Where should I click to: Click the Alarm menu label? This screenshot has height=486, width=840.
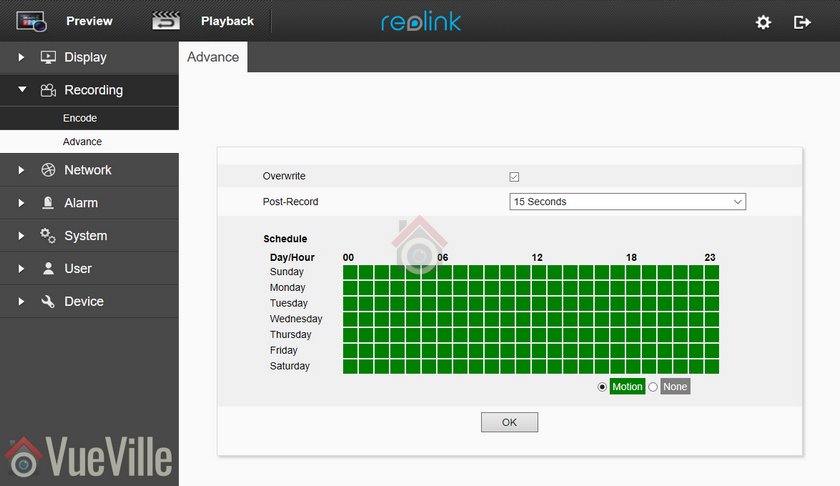point(81,203)
